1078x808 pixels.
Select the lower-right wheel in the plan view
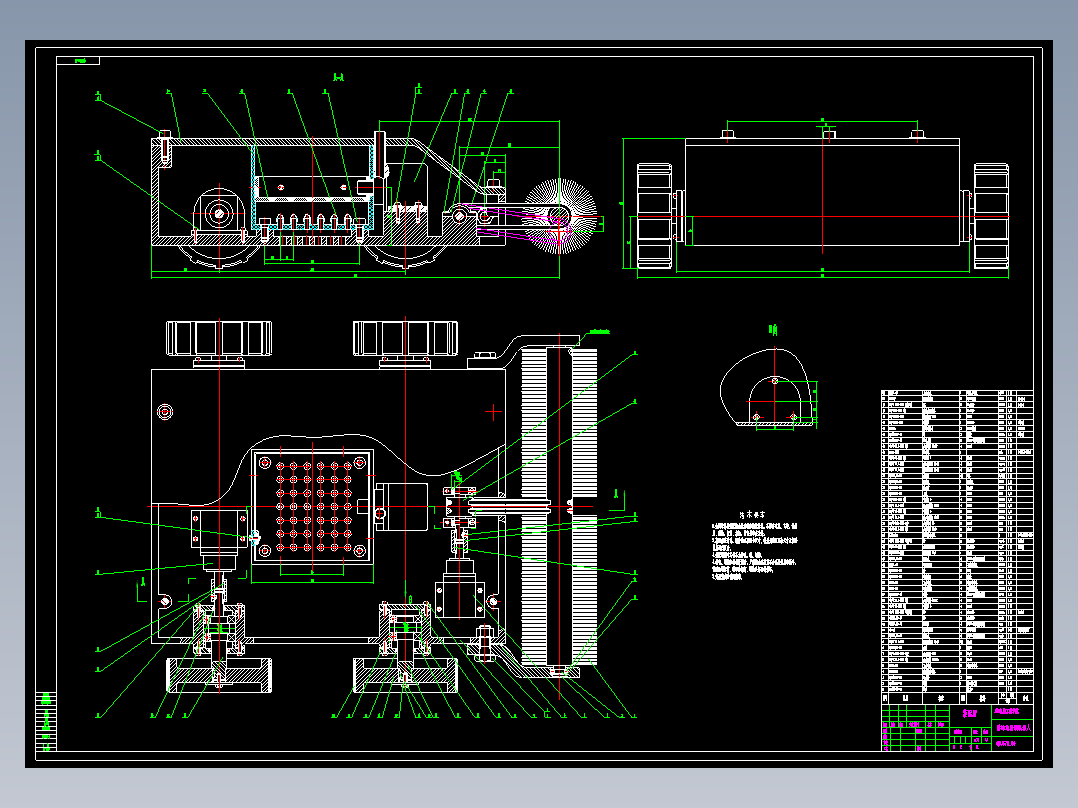[x=406, y=675]
